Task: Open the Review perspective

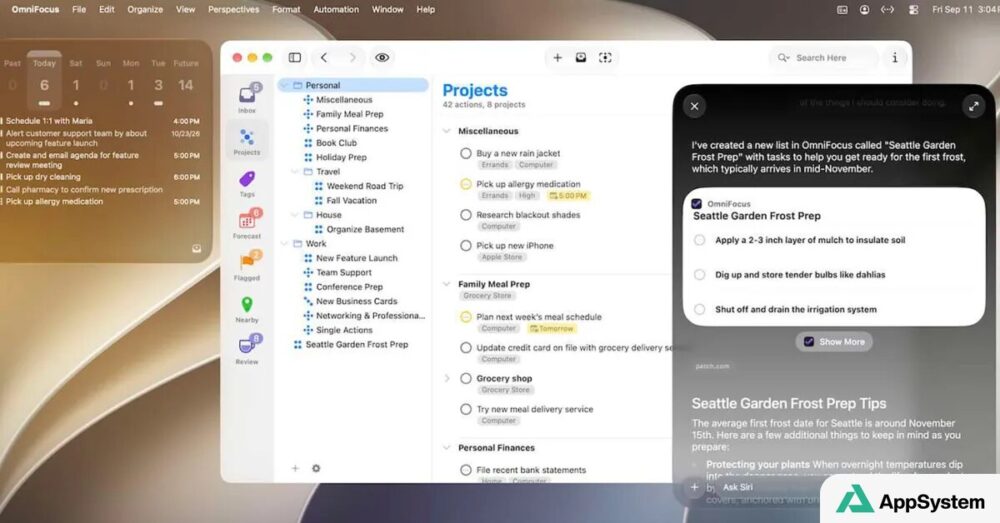Action: point(247,350)
